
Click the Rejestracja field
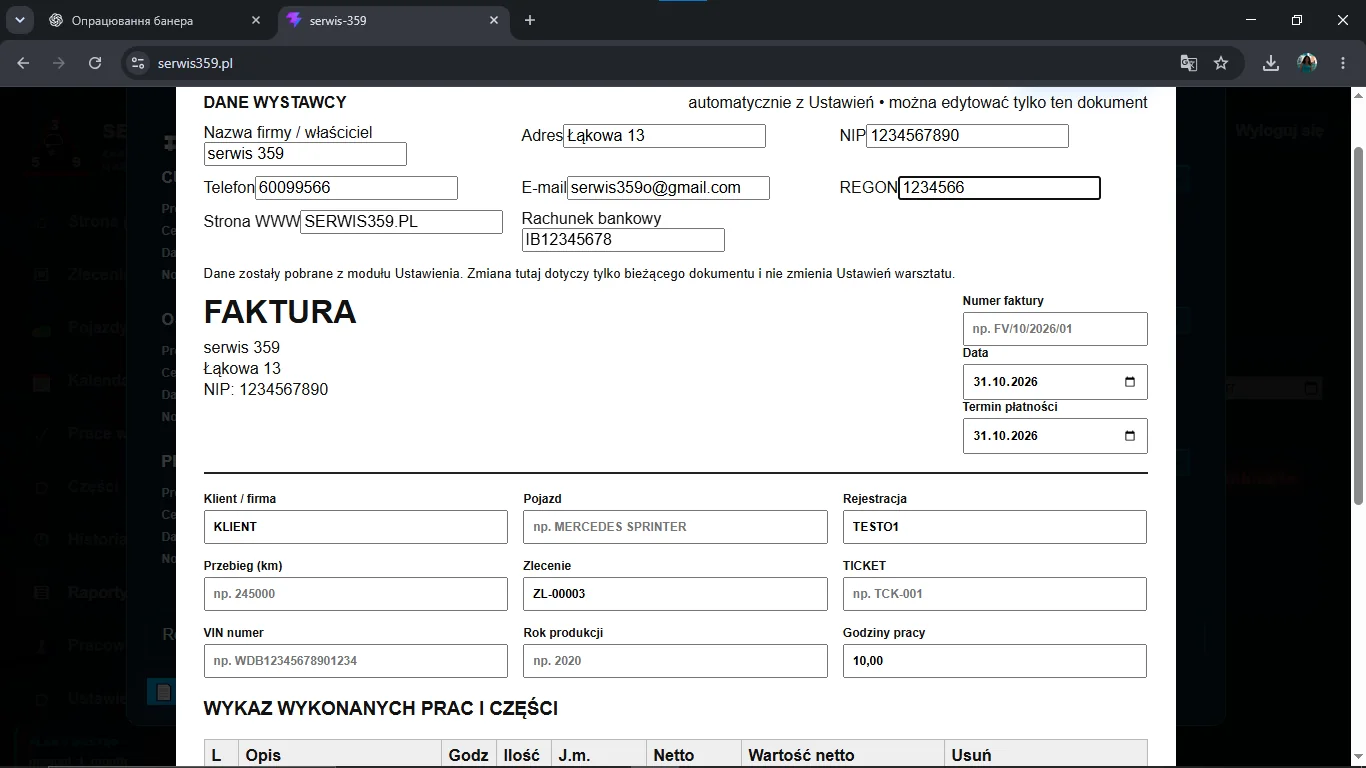pos(995,527)
